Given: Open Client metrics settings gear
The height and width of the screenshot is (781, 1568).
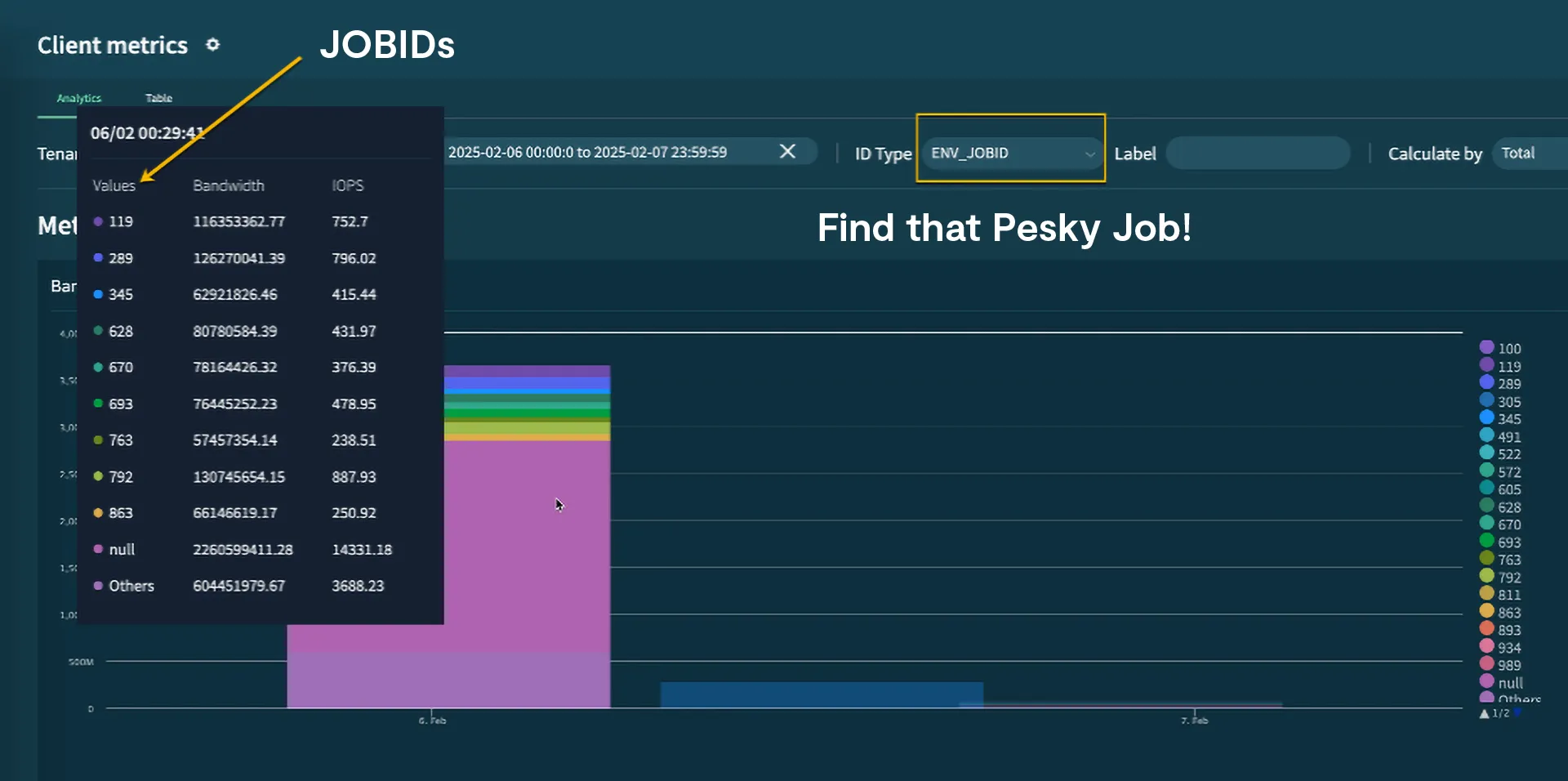Looking at the screenshot, I should (x=212, y=45).
